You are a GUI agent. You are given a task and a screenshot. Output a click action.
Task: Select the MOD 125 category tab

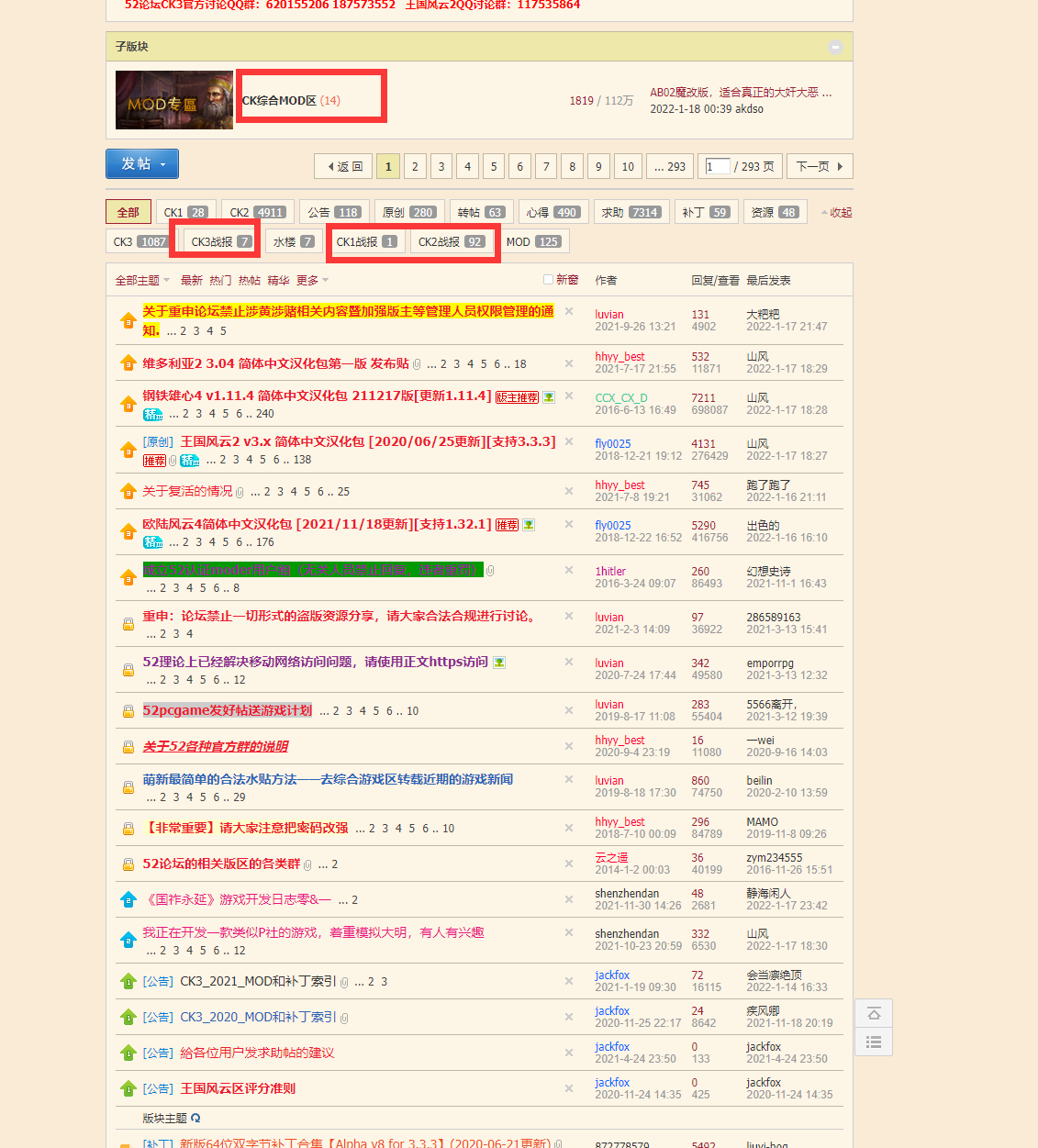pos(533,241)
